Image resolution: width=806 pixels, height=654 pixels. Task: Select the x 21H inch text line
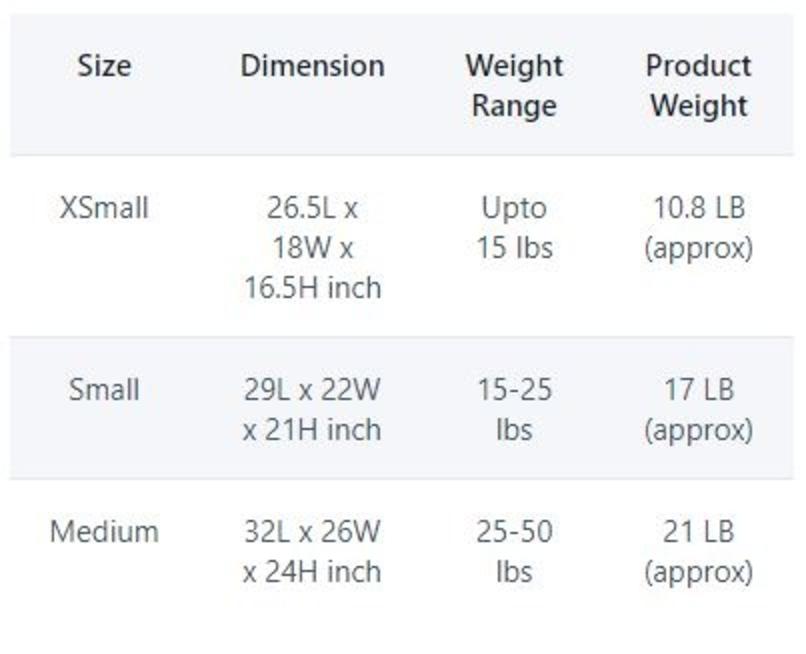pyautogui.click(x=312, y=430)
